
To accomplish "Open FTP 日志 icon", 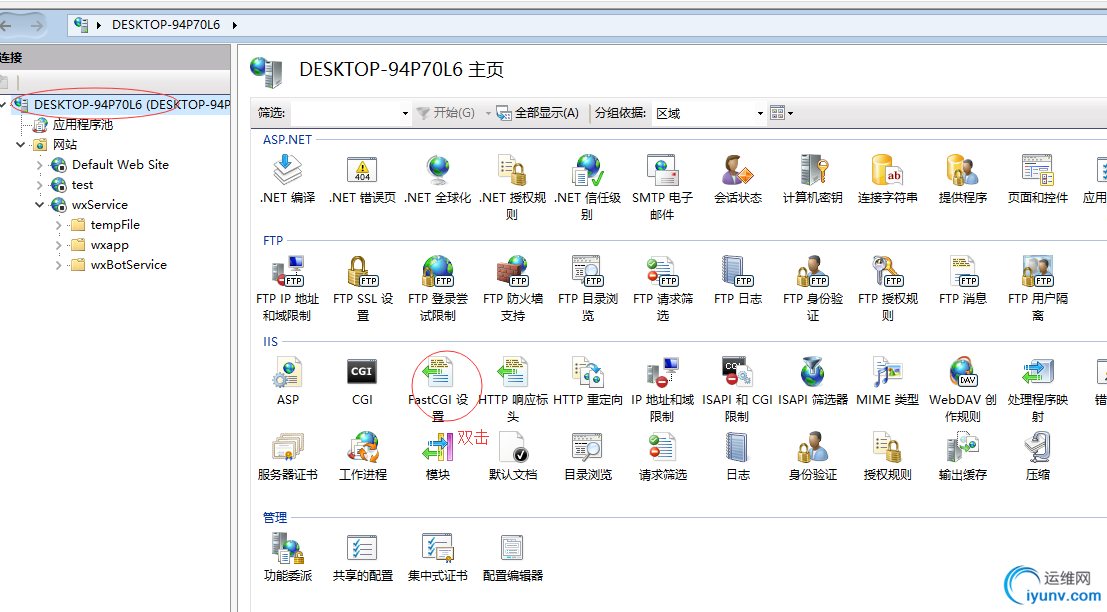I will [x=738, y=271].
